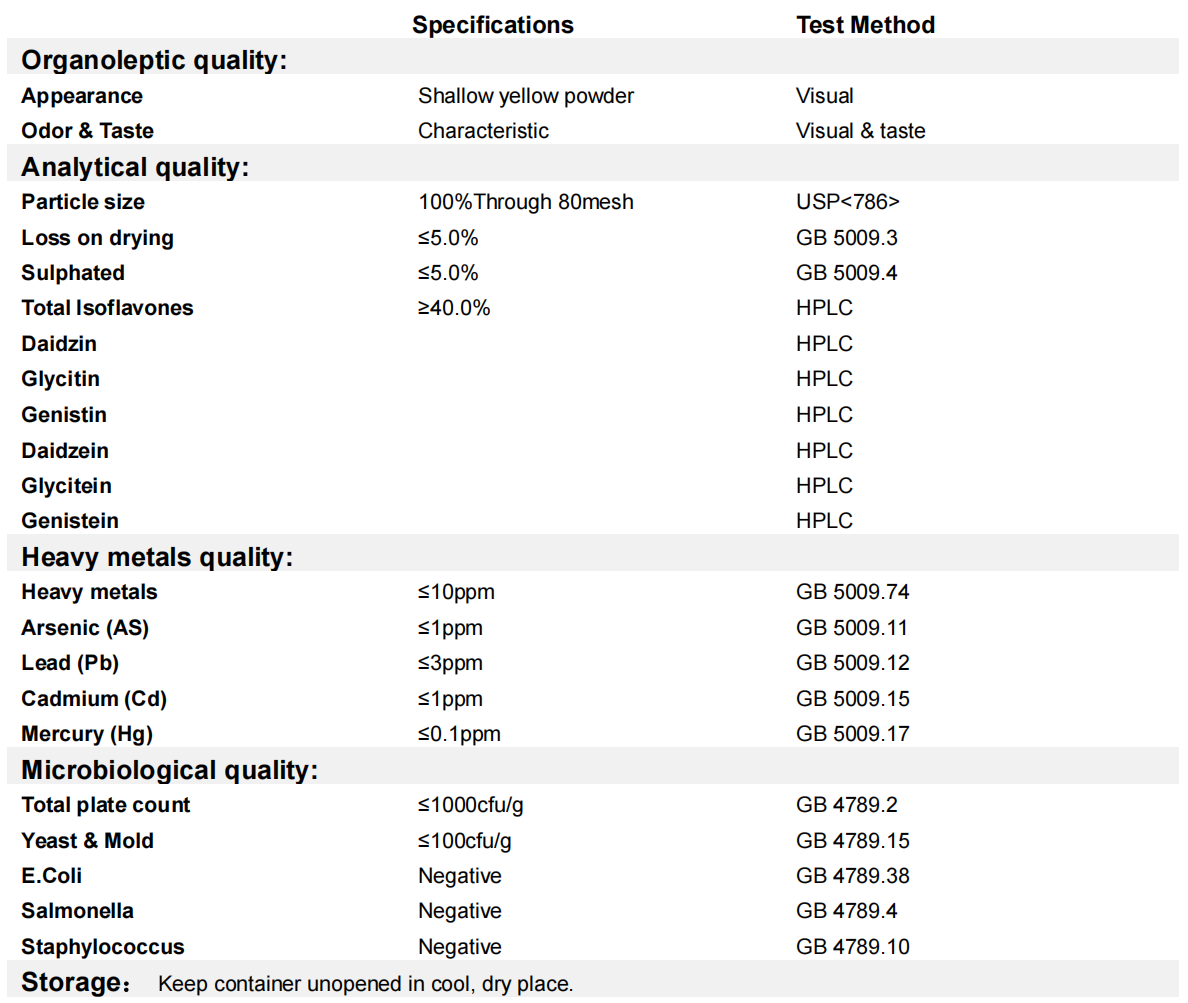This screenshot has height=1003, width=1188.
Task: Select the GB 5009.12 lead method
Action: pyautogui.click(x=853, y=663)
